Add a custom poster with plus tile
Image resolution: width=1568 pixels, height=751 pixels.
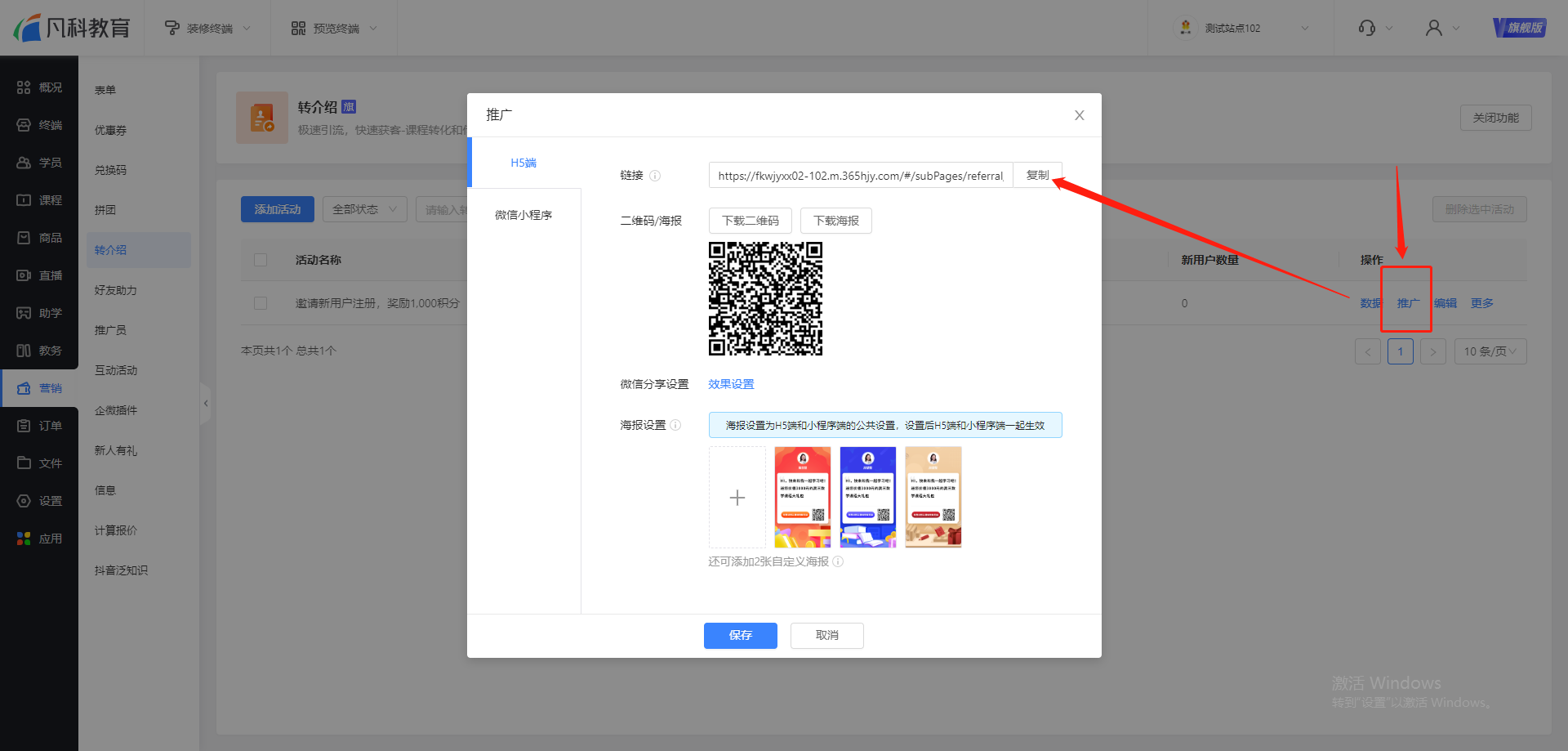(x=737, y=497)
